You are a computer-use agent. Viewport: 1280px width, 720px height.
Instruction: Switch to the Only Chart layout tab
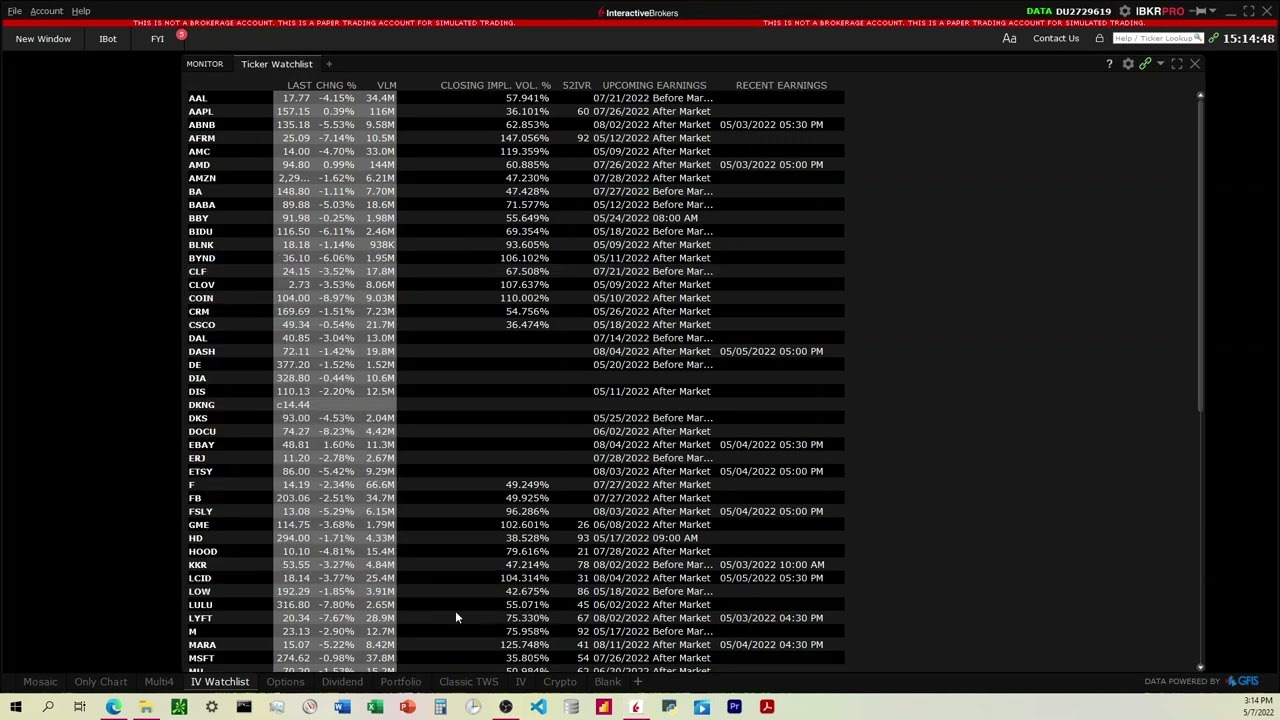tap(100, 682)
